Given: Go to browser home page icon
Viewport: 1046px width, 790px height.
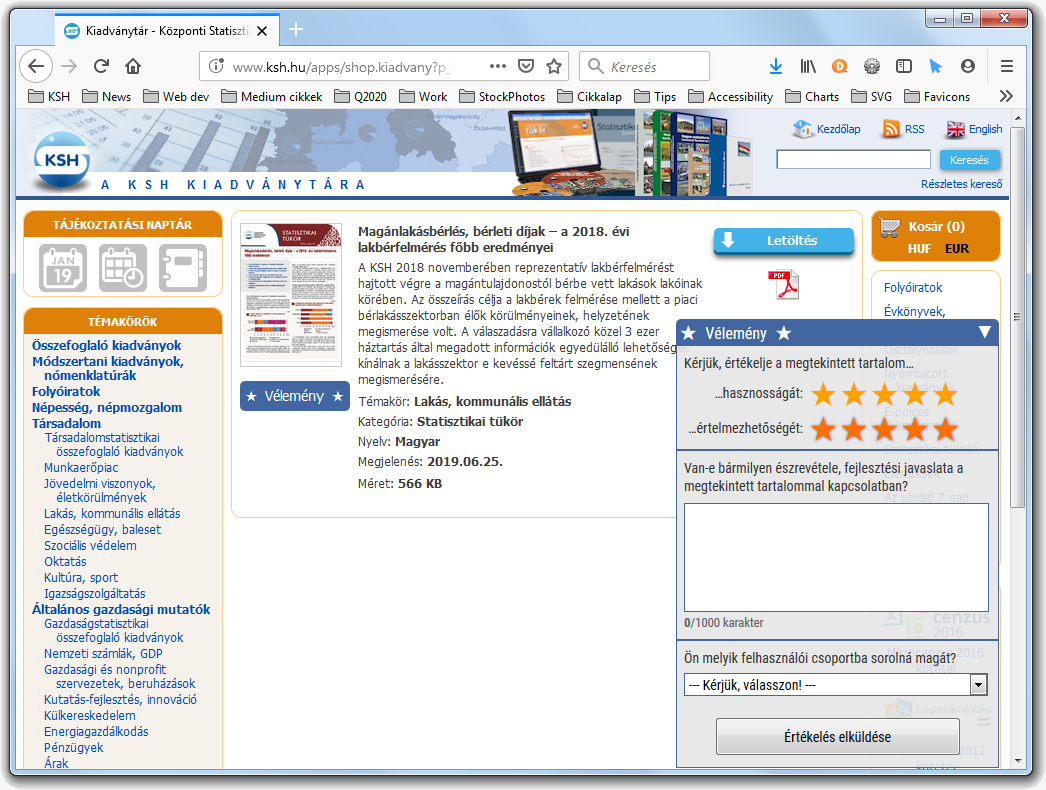Looking at the screenshot, I should pos(132,66).
